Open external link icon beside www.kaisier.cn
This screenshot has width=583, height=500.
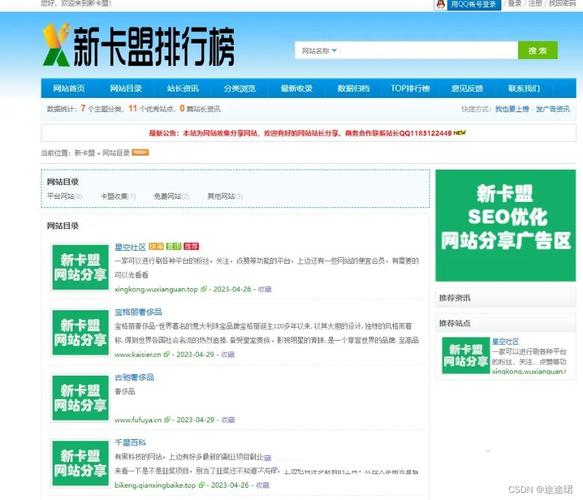167,354
